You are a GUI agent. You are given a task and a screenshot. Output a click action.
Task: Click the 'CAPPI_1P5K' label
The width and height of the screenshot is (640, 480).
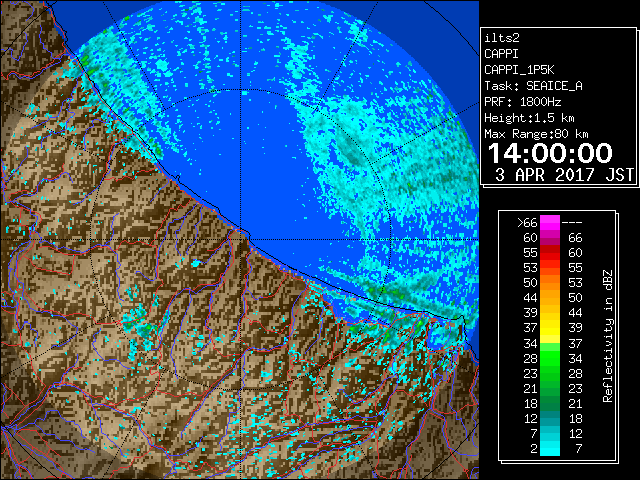(519, 70)
